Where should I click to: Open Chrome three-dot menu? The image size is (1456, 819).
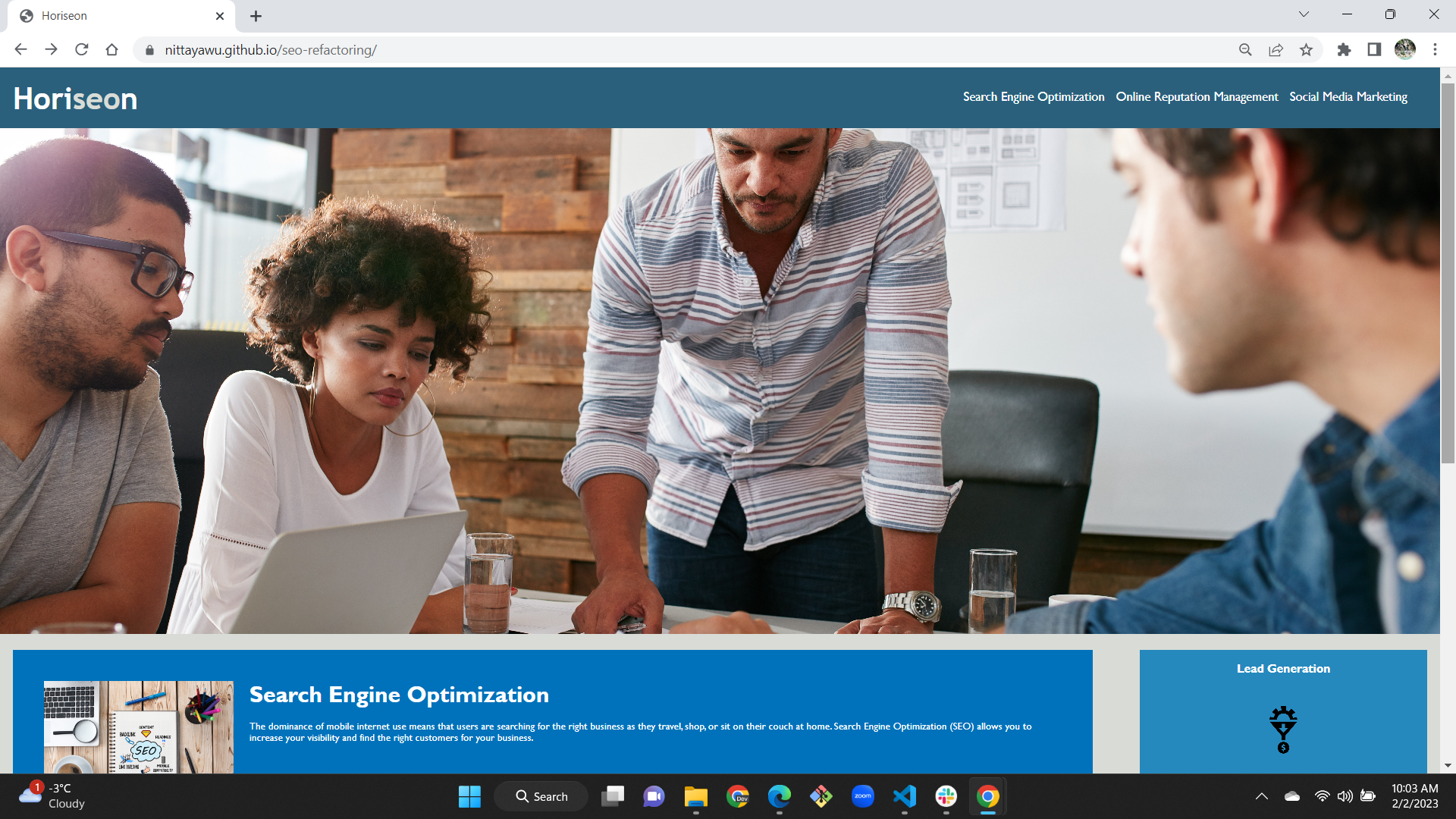coord(1435,50)
